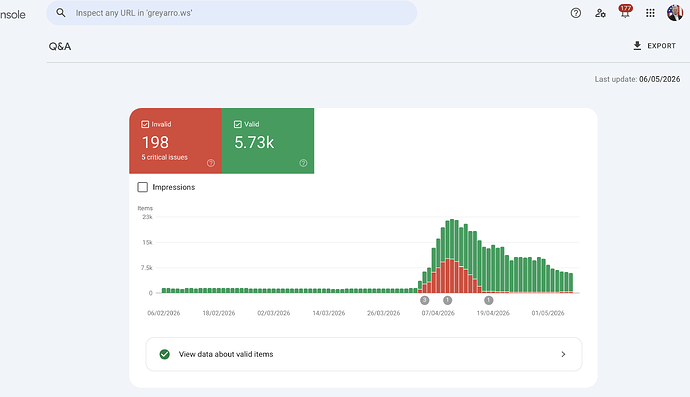Click the chart annotation marker numbered 3
This screenshot has height=397, width=690.
pos(425,300)
